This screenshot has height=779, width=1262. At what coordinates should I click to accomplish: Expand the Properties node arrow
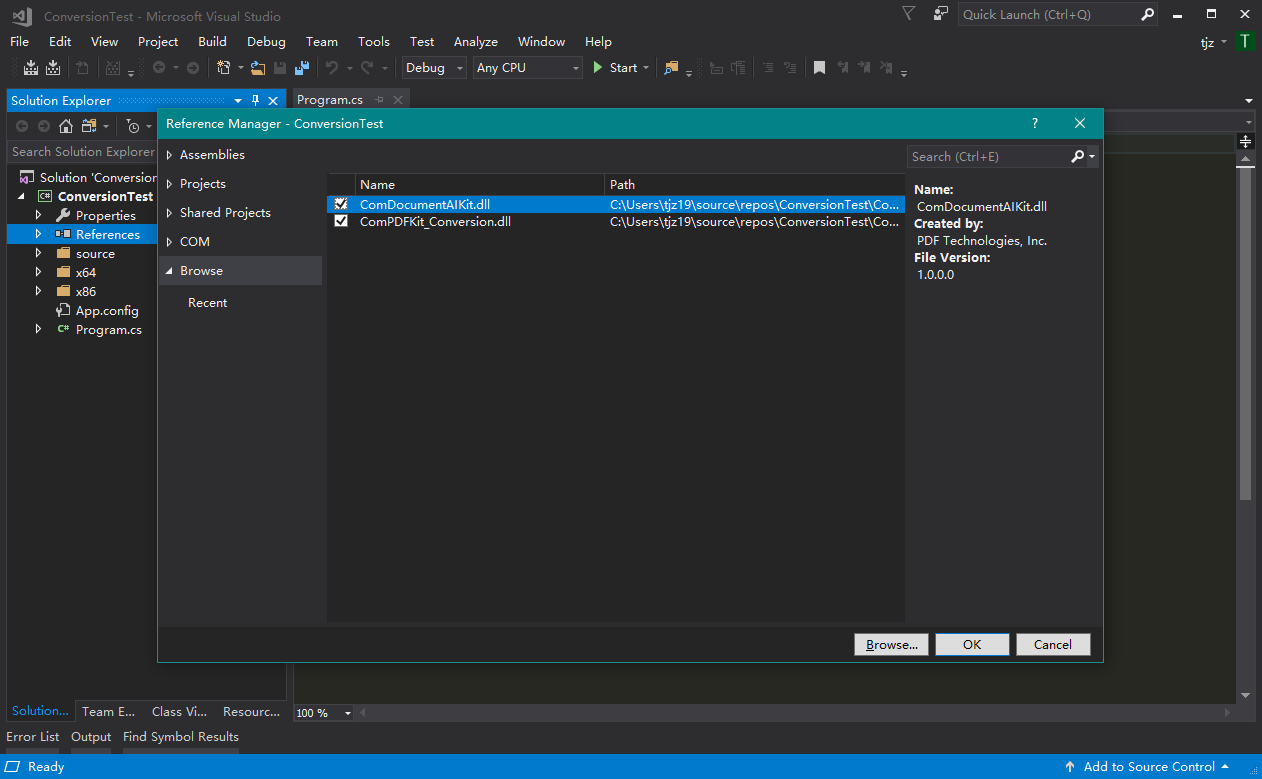39,215
